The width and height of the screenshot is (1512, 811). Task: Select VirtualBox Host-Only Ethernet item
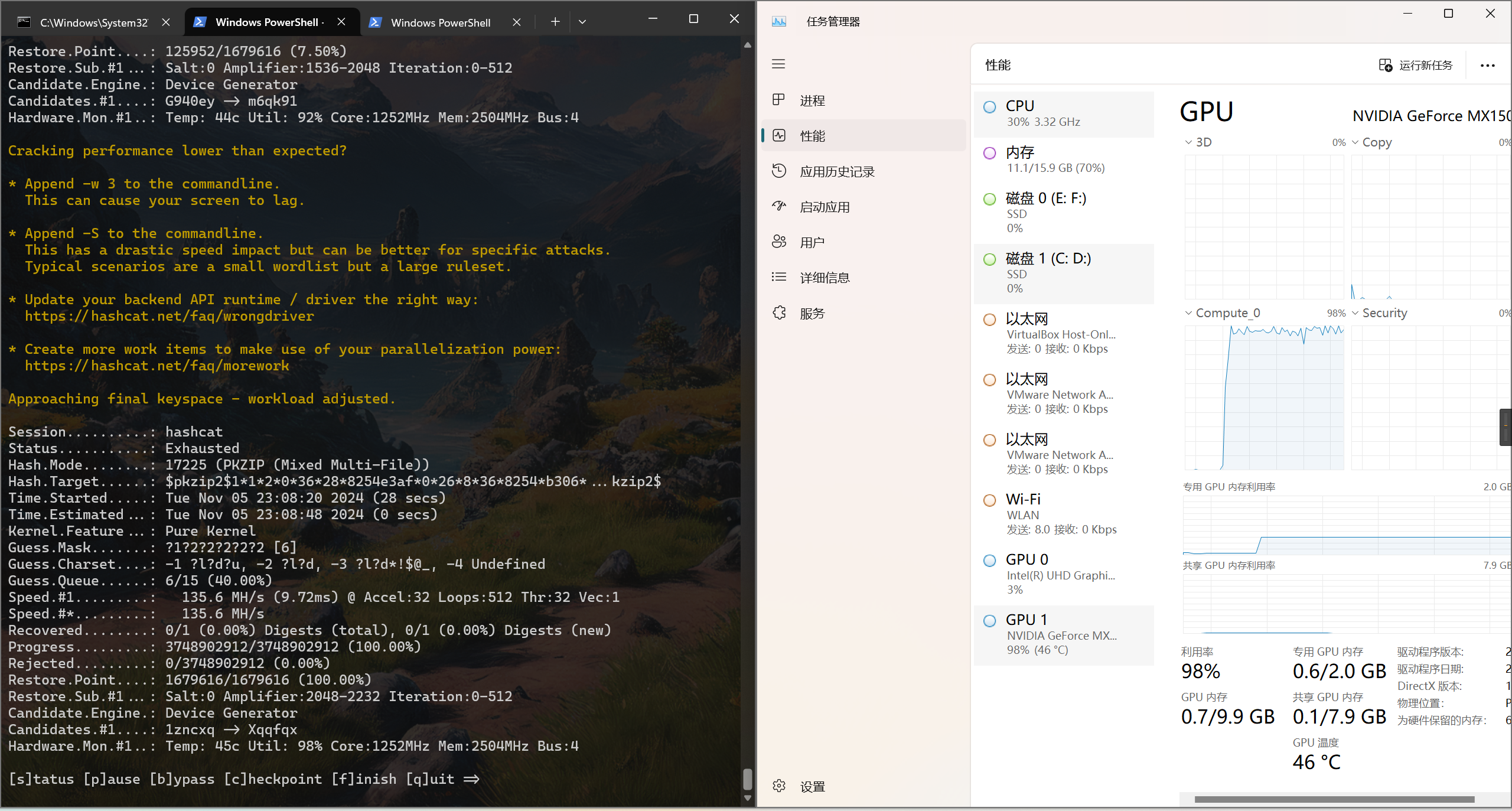[x=1063, y=334]
